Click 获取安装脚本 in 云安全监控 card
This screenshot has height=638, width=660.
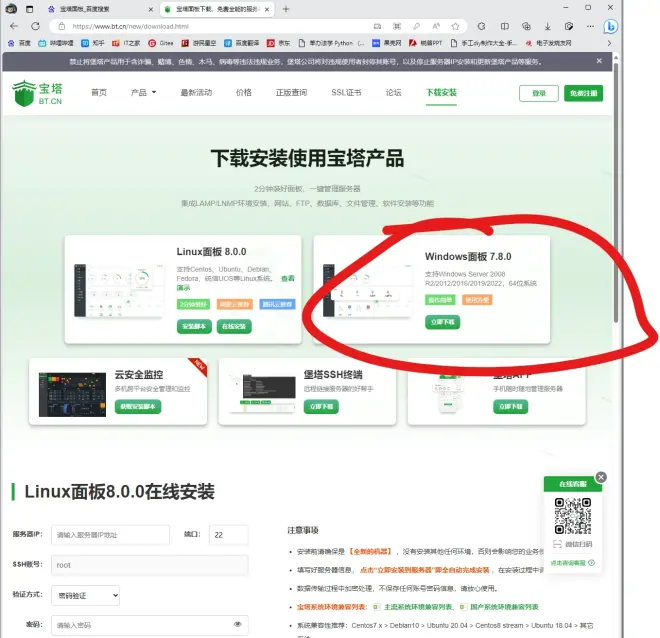pos(138,407)
